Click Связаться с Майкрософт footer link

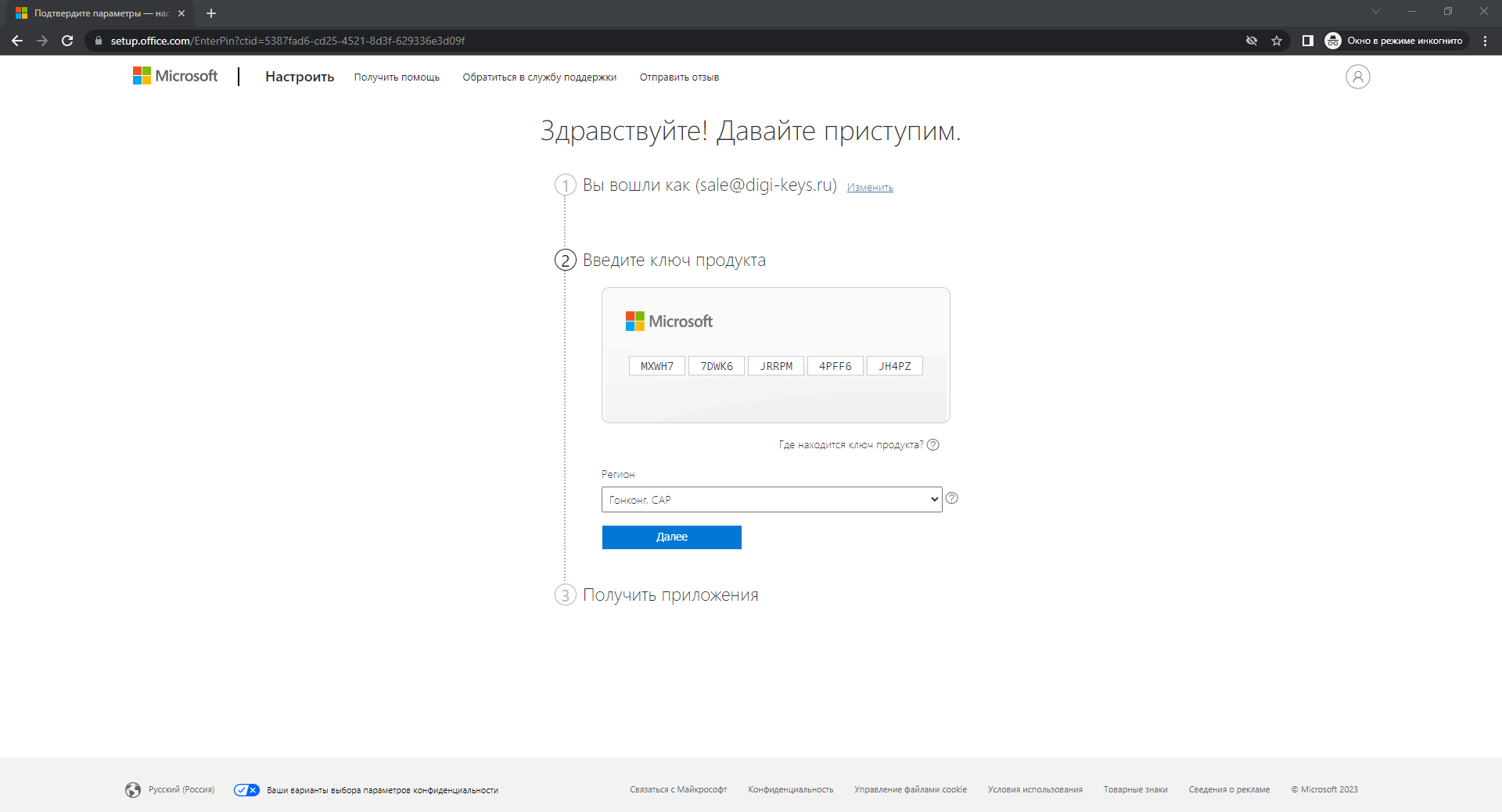tap(678, 790)
